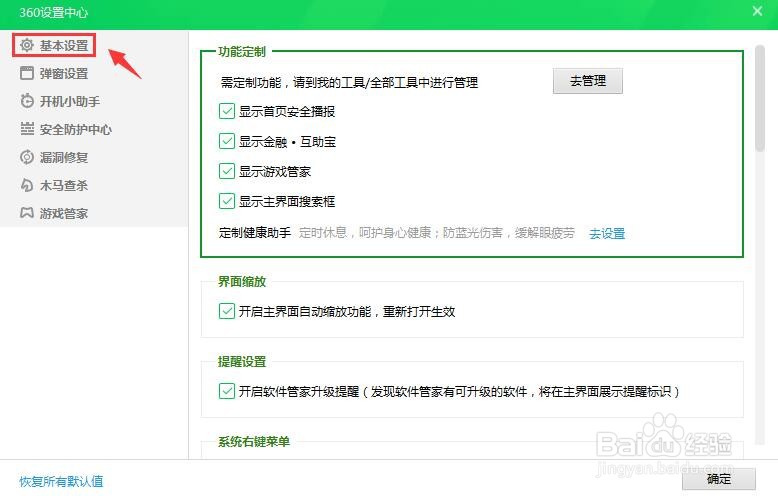The height and width of the screenshot is (496, 778).
Task: Click the swirl icon beside 木马查杀
Action: click(x=27, y=185)
